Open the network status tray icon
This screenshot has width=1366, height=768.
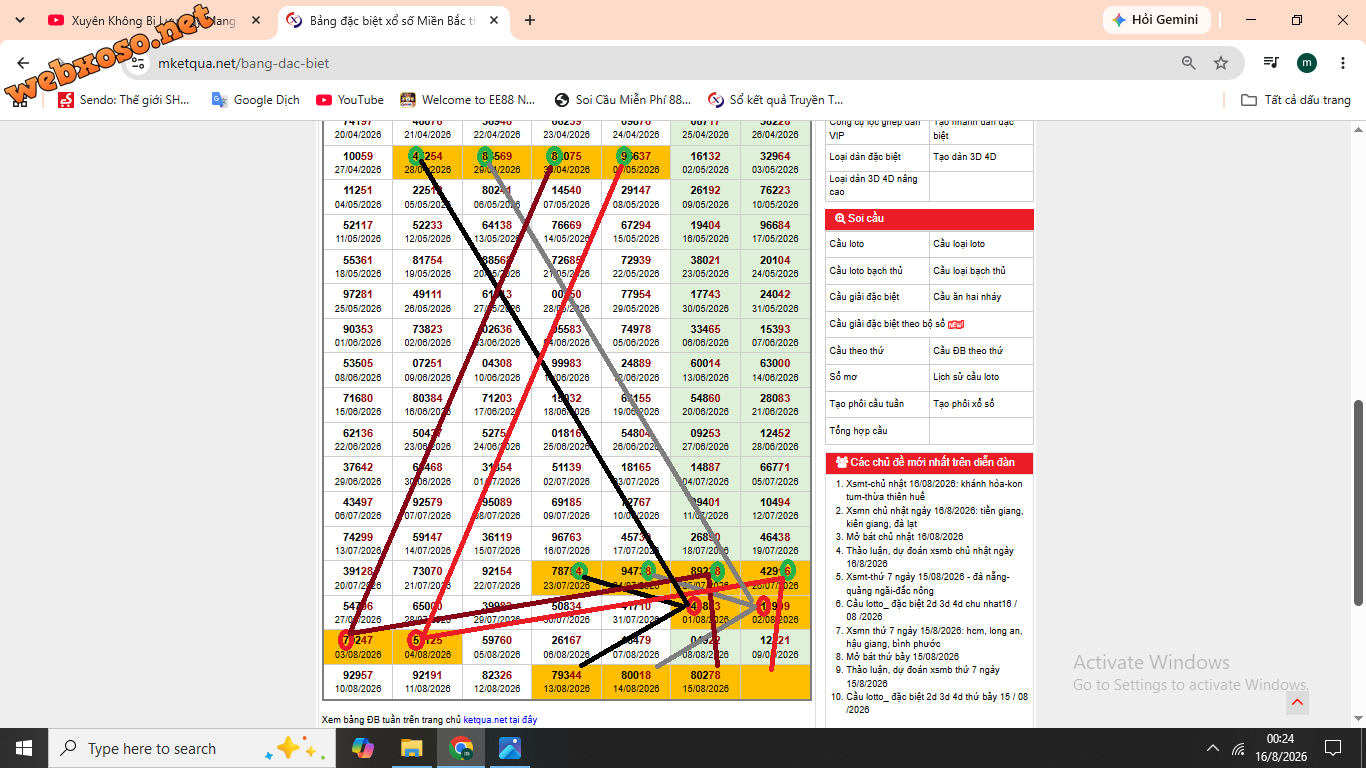[x=1239, y=748]
